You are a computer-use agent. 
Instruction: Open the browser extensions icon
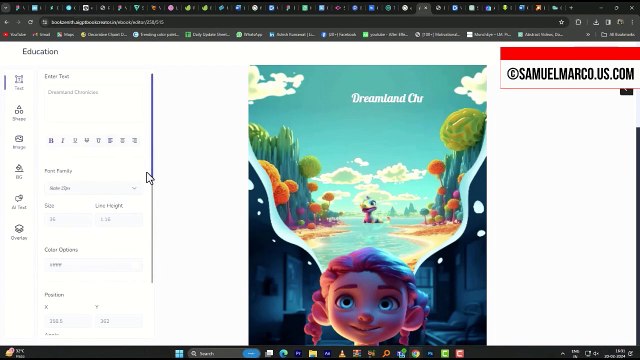click(578, 22)
